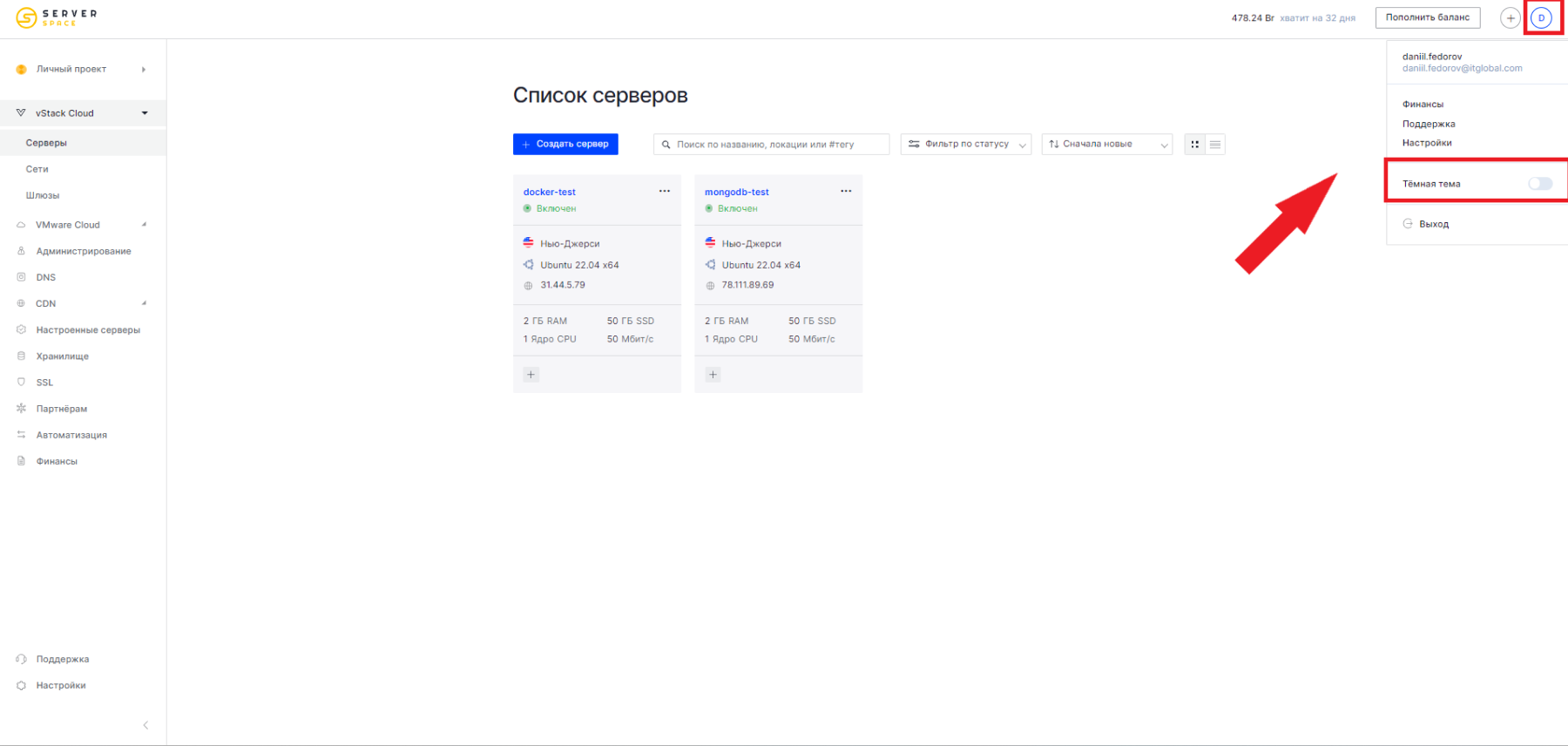Click the Serverspace logo
Image resolution: width=1568 pixels, height=746 pixels.
57,17
